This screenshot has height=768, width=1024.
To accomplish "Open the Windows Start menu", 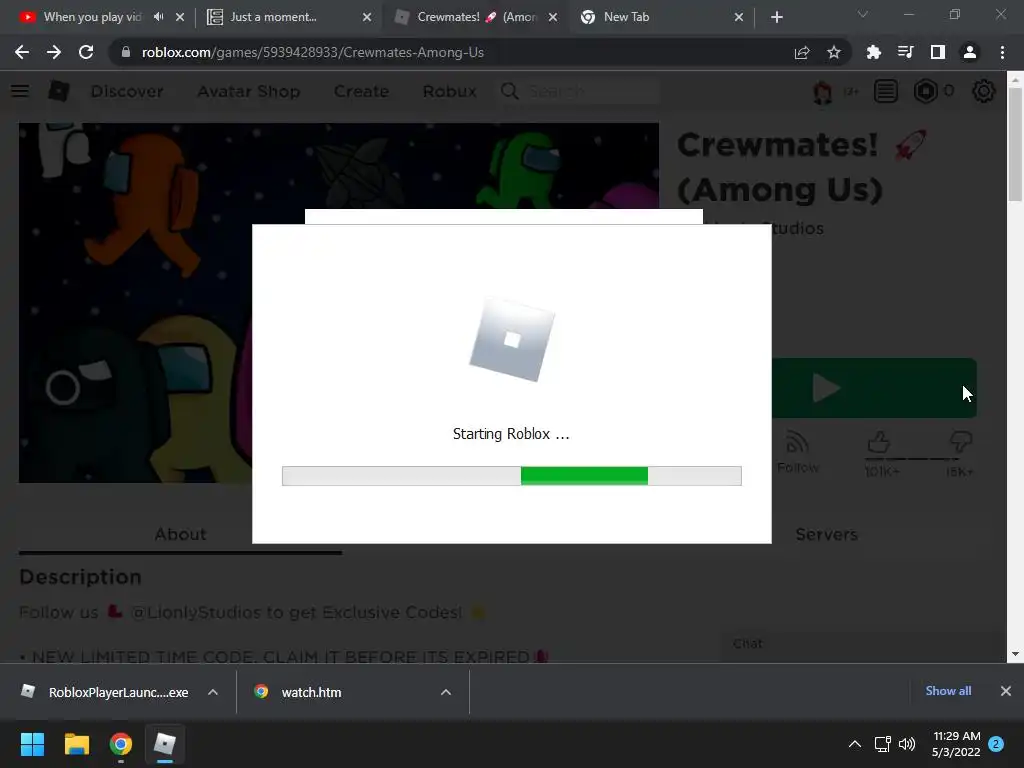I will click(x=32, y=744).
